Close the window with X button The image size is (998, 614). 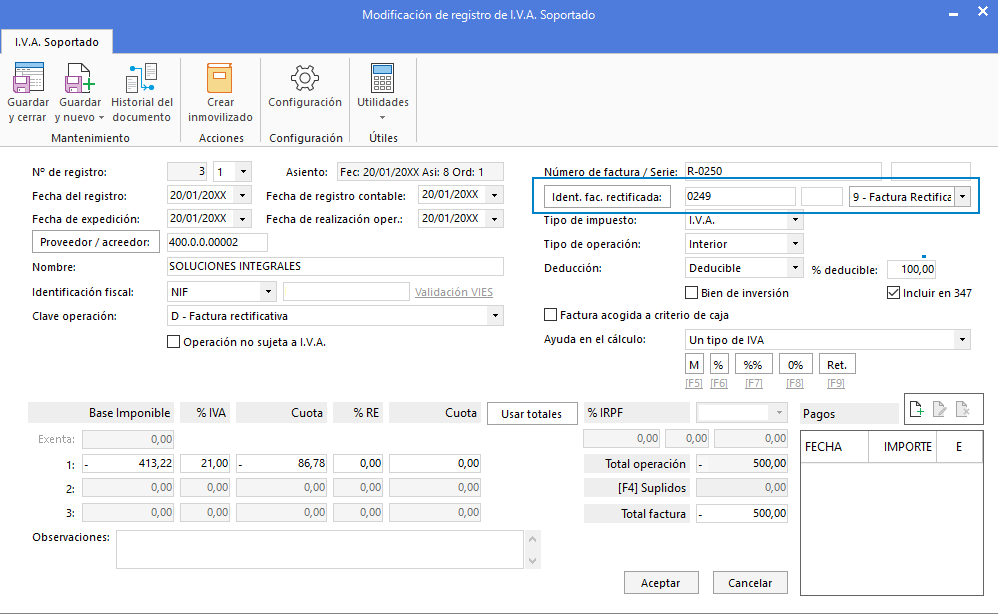[x=983, y=12]
